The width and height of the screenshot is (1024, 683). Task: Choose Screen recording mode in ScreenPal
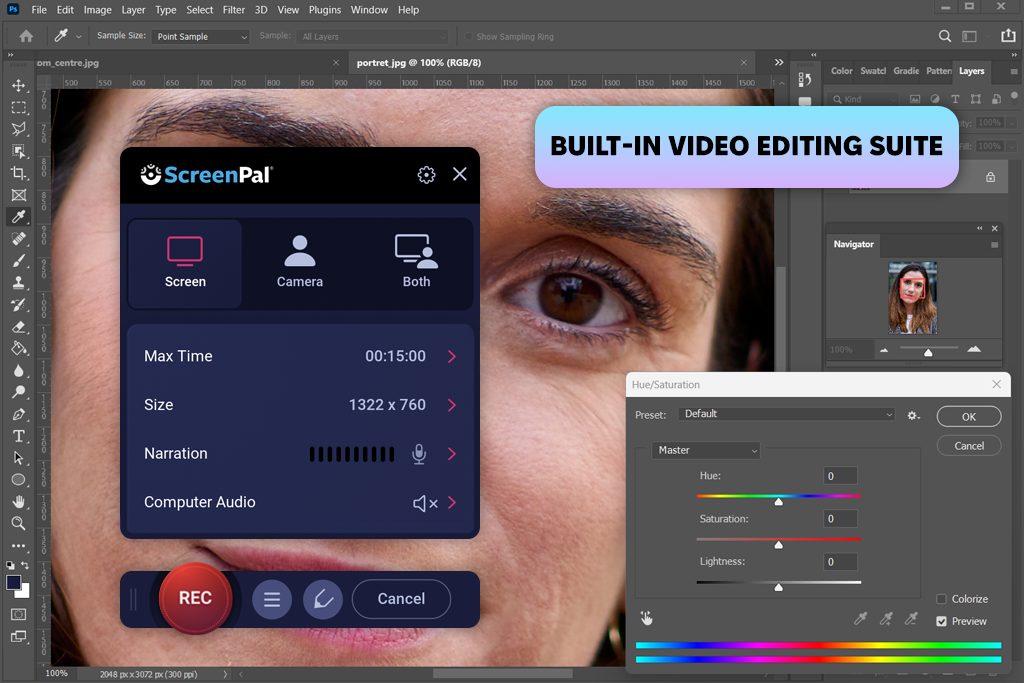[185, 263]
